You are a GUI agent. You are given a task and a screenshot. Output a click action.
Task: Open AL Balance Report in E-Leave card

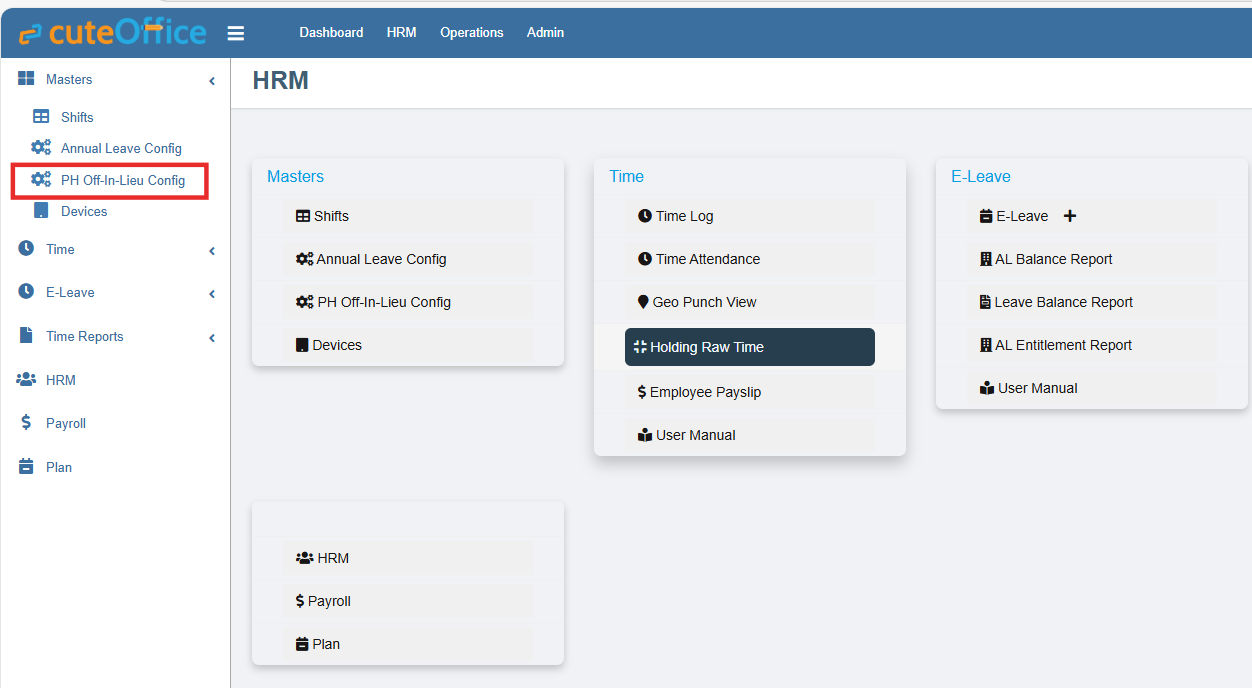point(1053,259)
